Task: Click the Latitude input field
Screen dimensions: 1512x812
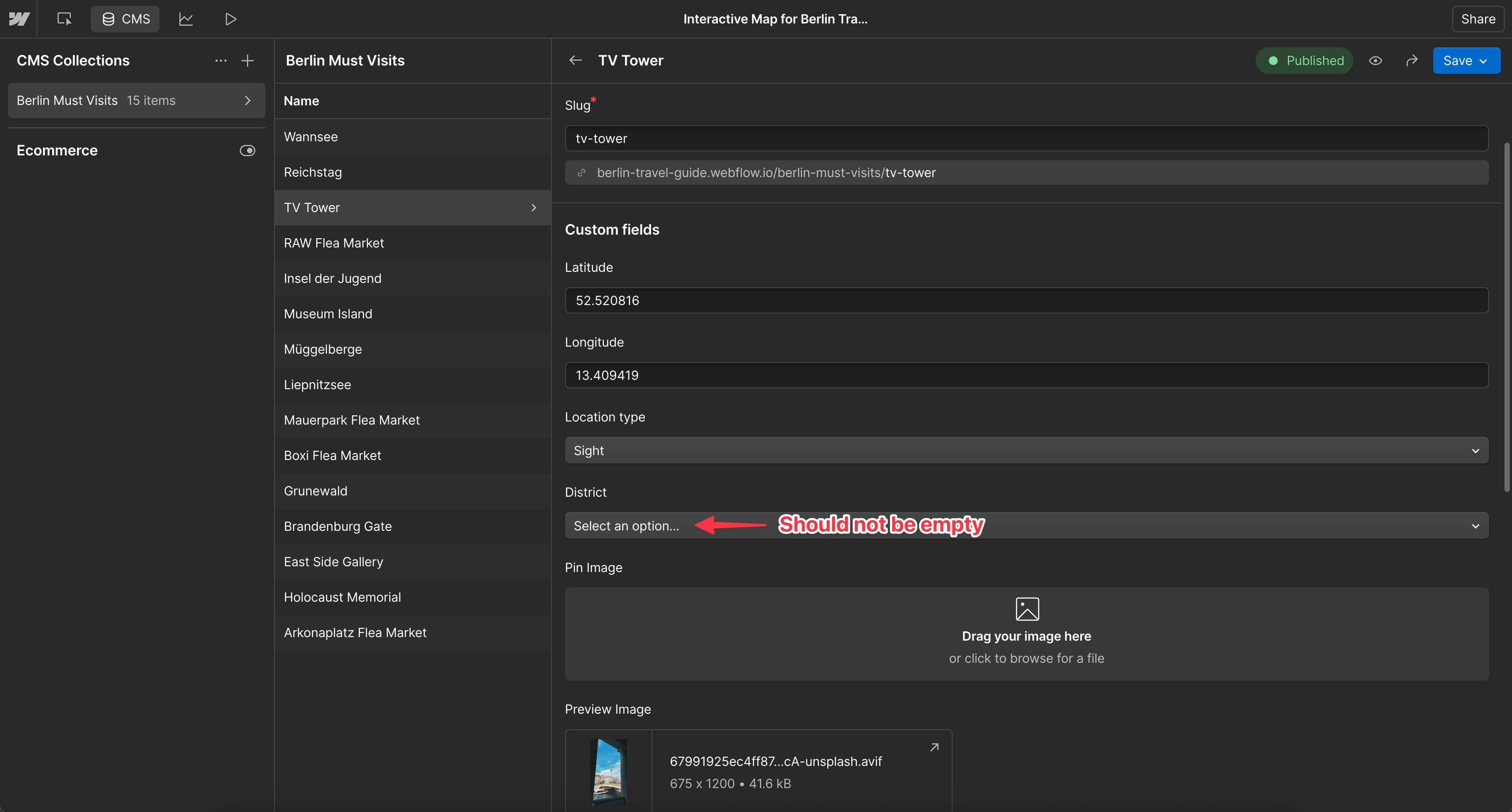Action: (1026, 300)
